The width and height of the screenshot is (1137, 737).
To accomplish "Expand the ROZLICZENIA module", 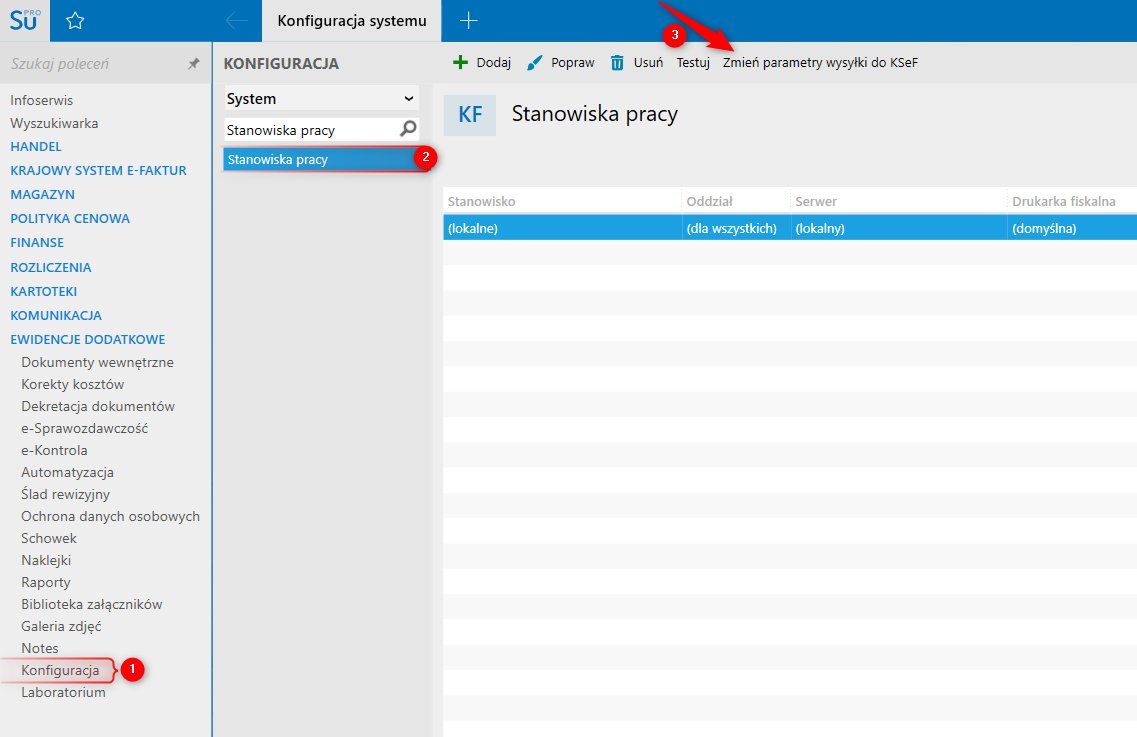I will pyautogui.click(x=51, y=267).
